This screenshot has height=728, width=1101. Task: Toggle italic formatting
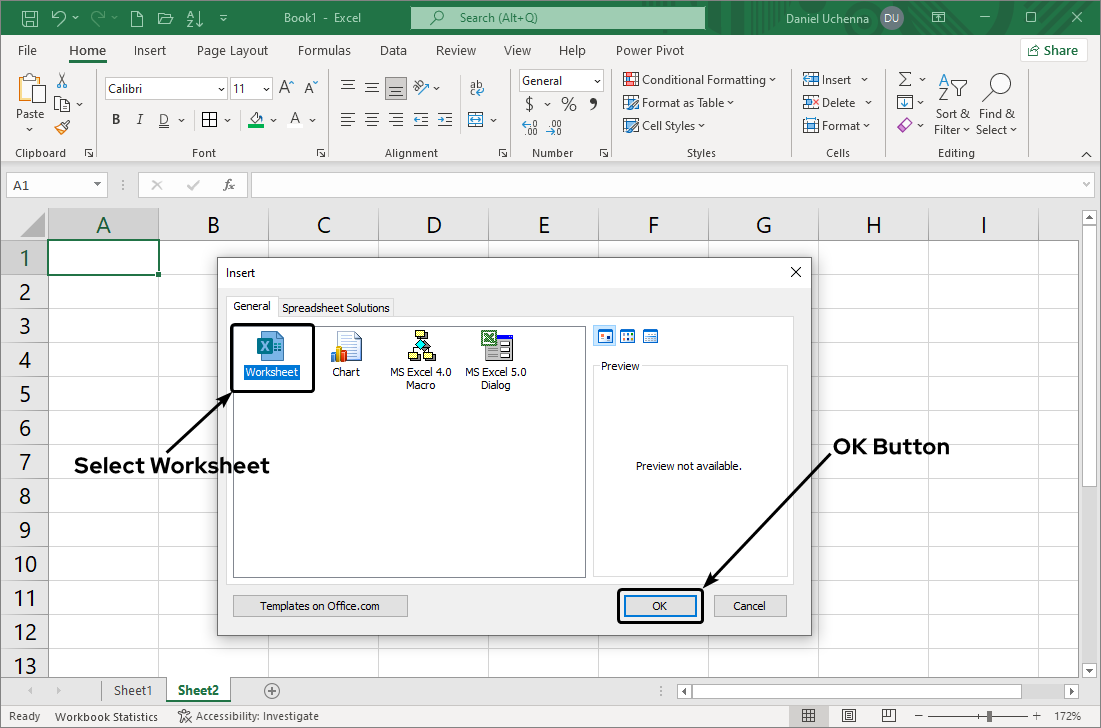139,119
